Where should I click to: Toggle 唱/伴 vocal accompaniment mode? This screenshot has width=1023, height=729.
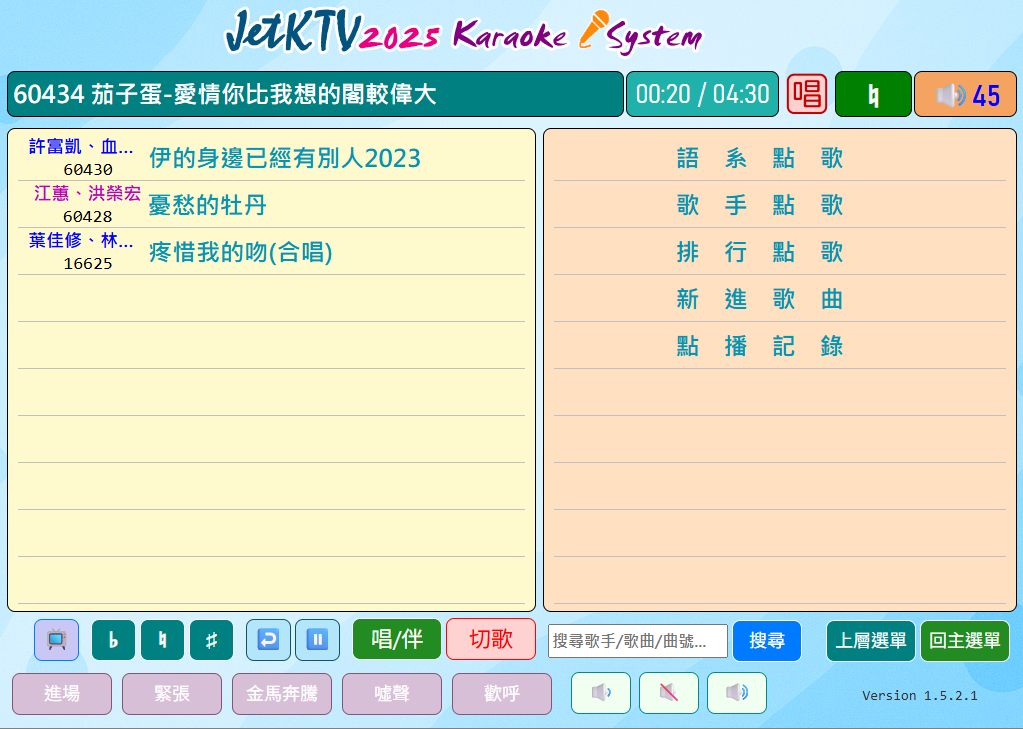pyautogui.click(x=397, y=639)
